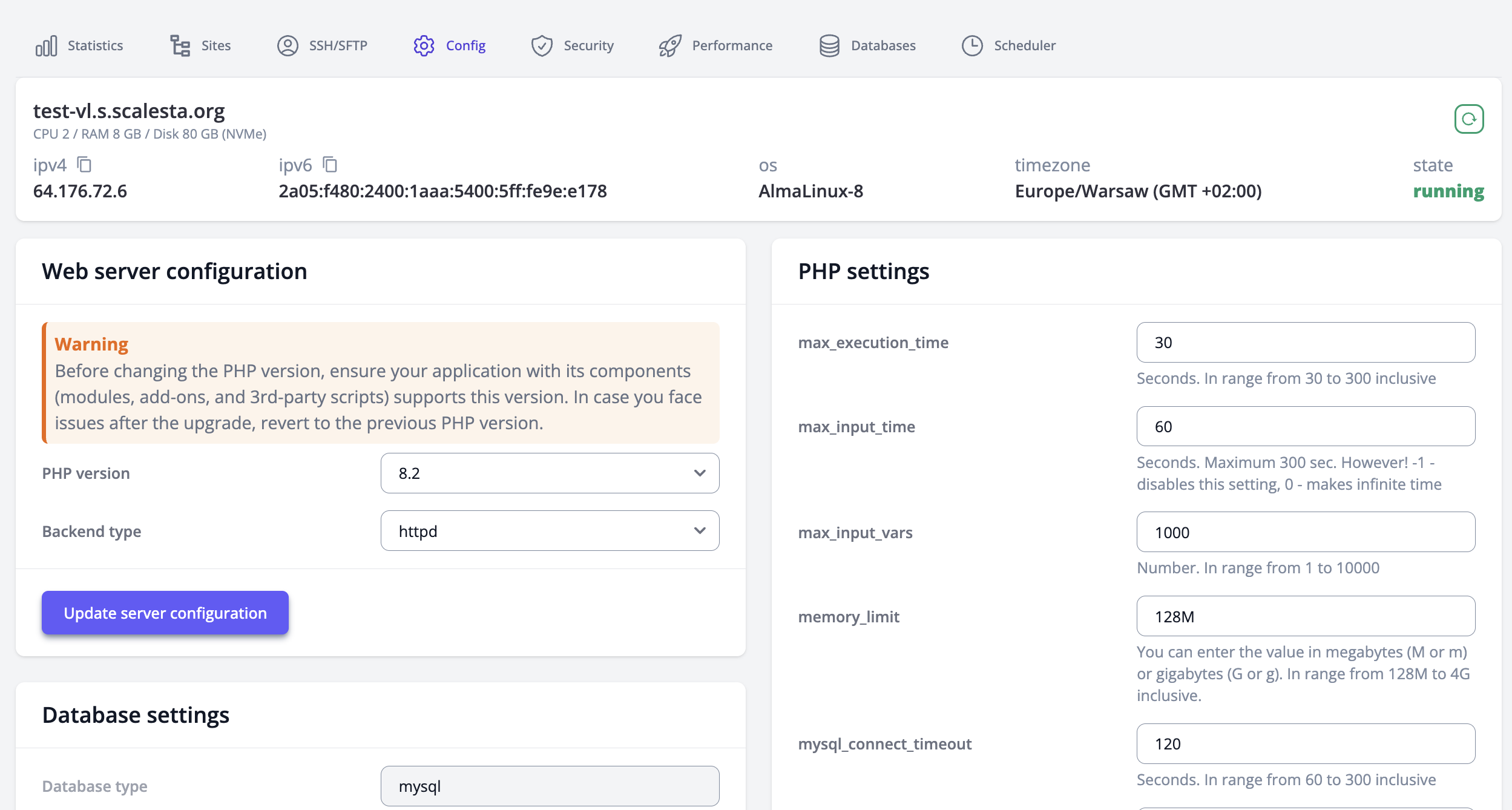The height and width of the screenshot is (810, 1512).
Task: Open the Performance rocket icon
Action: (670, 45)
